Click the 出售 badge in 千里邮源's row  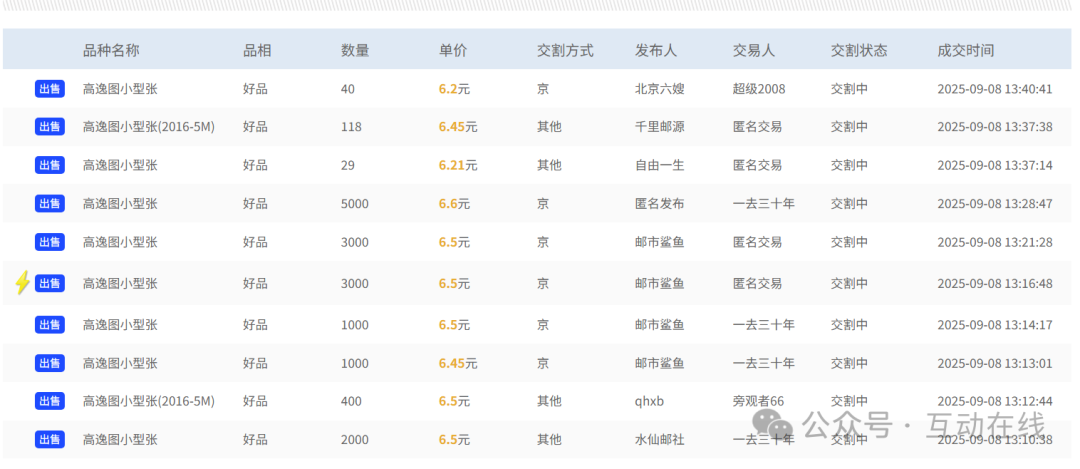(x=50, y=127)
